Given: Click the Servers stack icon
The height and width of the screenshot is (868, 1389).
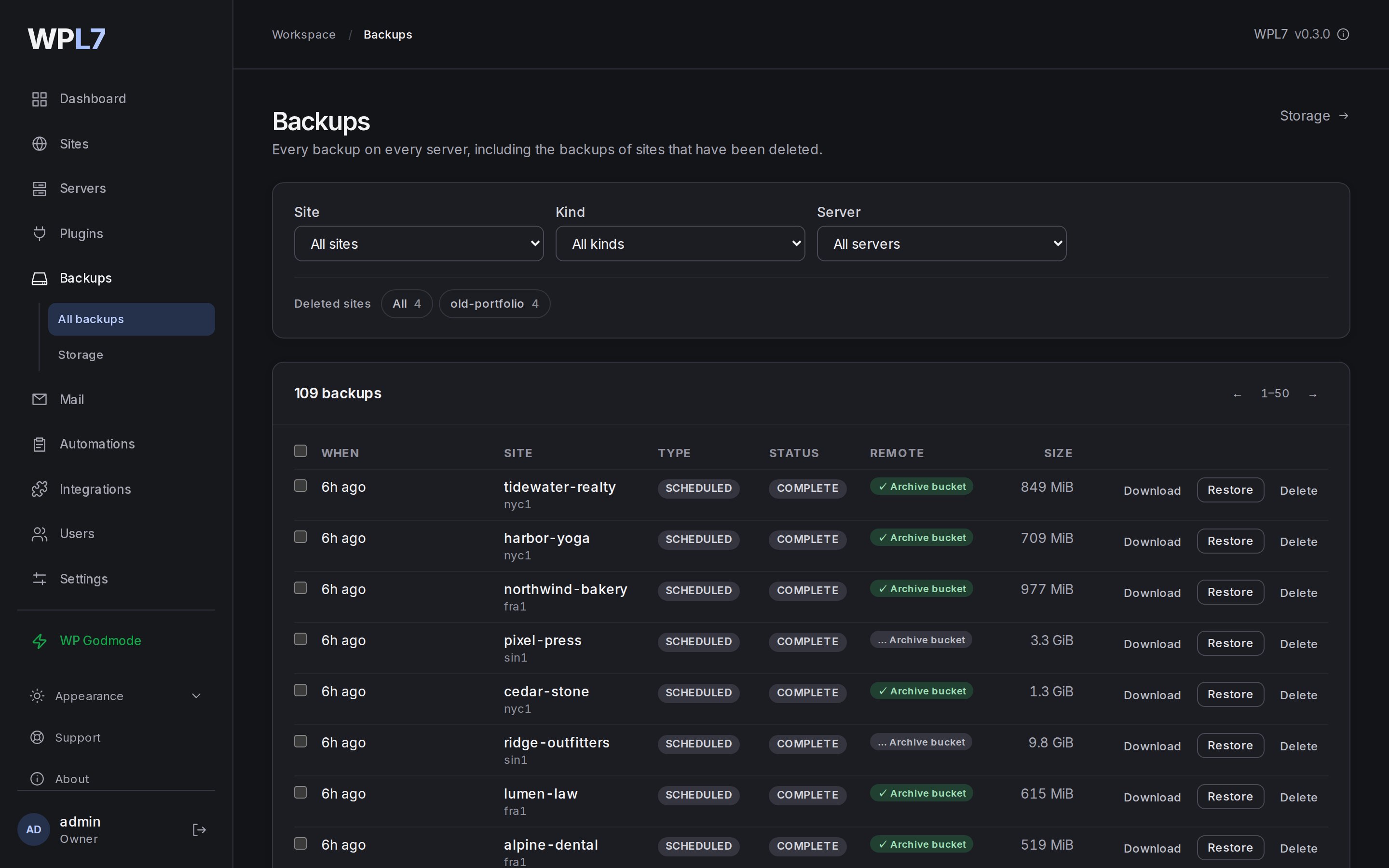Looking at the screenshot, I should pyautogui.click(x=39, y=188).
